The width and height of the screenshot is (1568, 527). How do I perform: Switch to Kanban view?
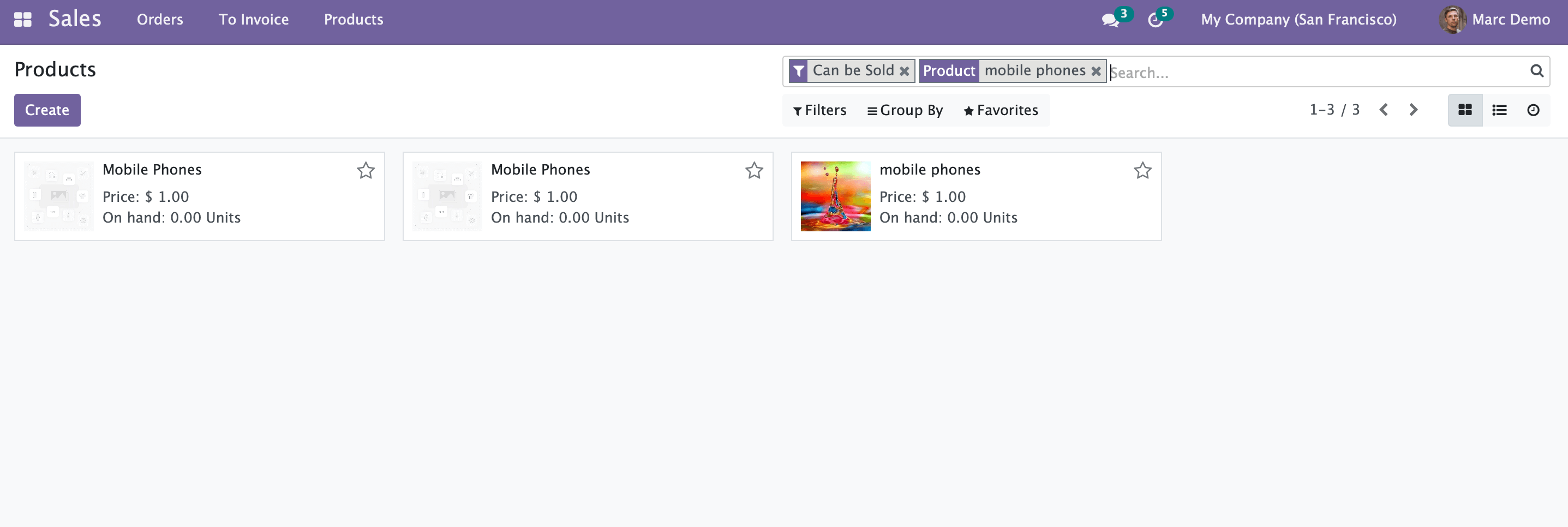point(1464,110)
